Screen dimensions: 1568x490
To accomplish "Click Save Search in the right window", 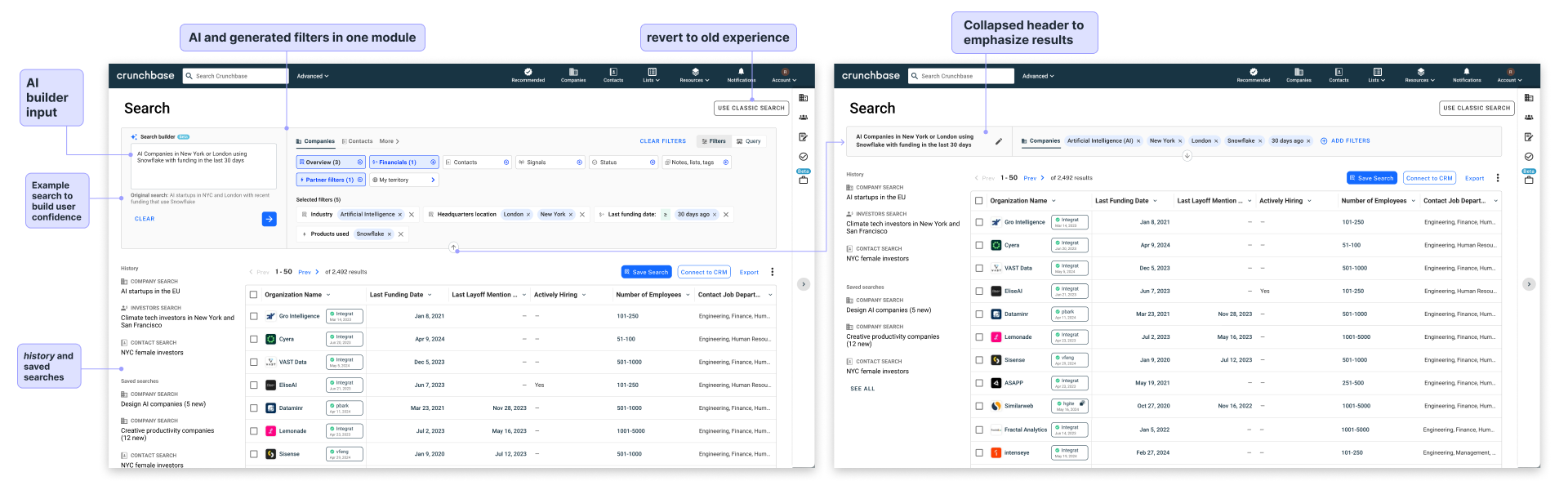I will (x=1372, y=178).
